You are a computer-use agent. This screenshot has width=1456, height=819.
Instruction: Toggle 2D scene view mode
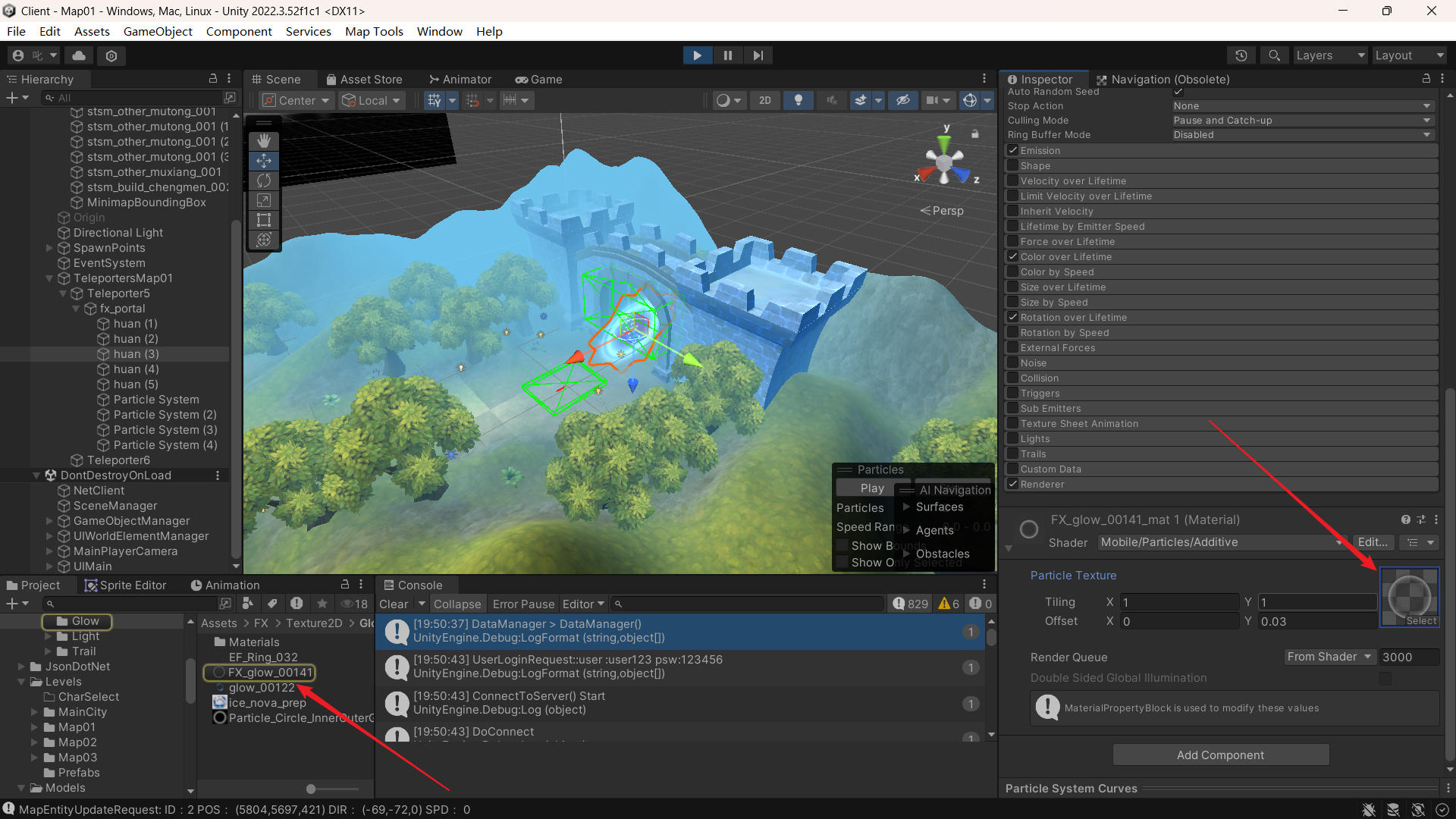[x=764, y=100]
